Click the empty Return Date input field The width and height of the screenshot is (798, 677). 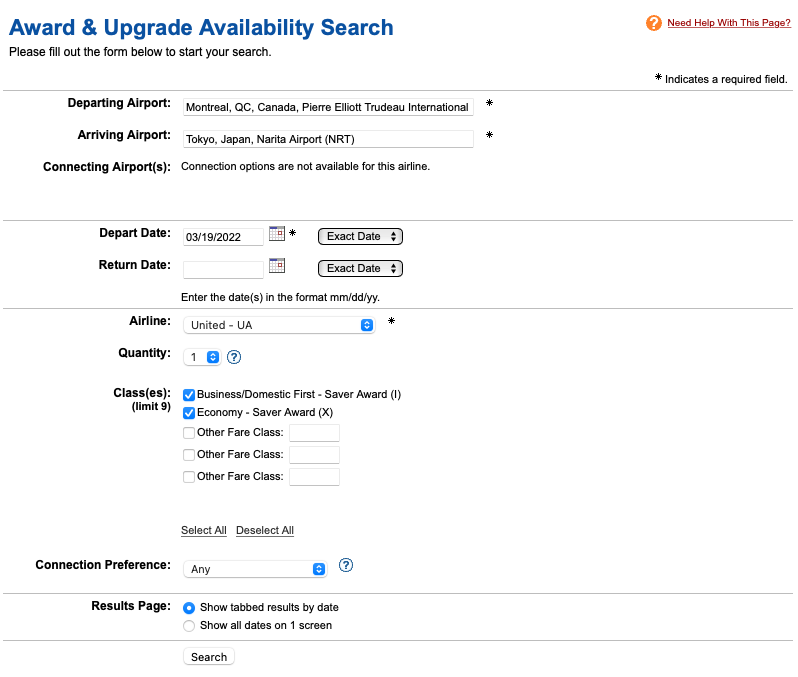(223, 270)
